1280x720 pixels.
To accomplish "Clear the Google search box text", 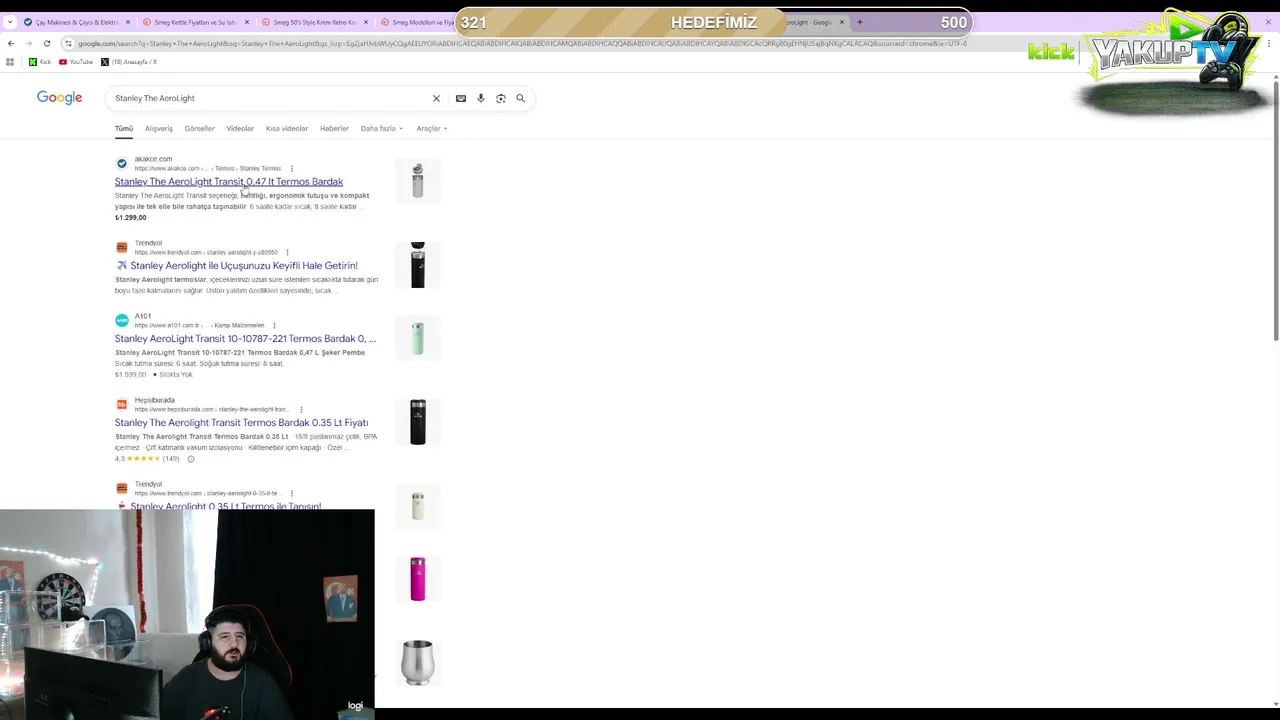I will [x=436, y=98].
